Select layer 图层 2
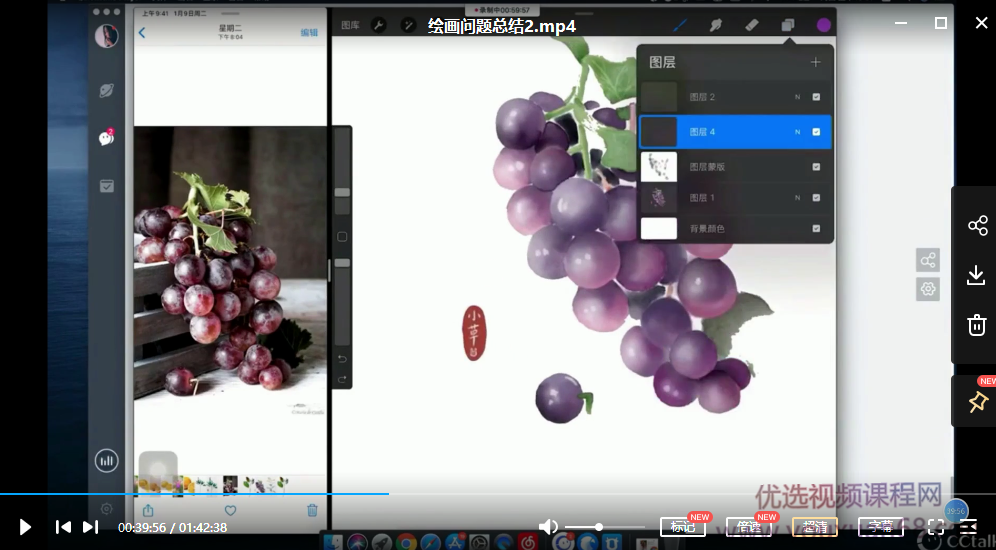The height and width of the screenshot is (550, 996). [735, 97]
